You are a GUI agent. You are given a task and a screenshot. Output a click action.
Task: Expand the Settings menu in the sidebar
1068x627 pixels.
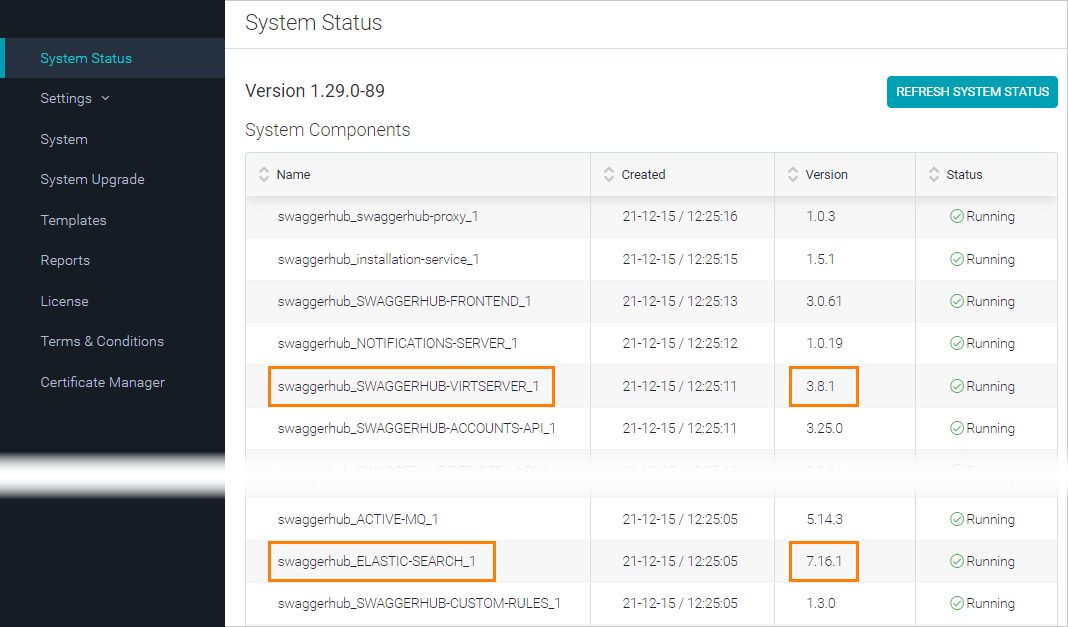coord(66,98)
